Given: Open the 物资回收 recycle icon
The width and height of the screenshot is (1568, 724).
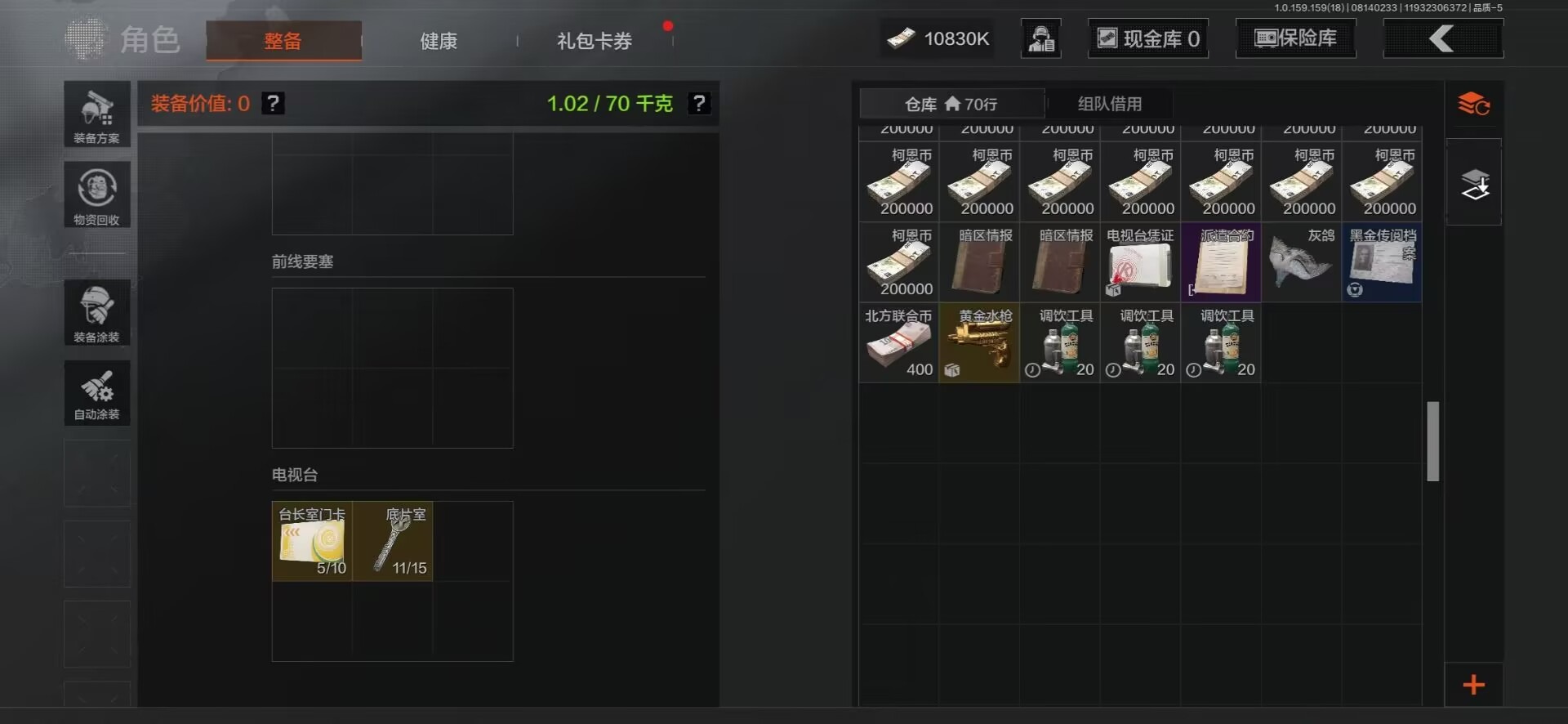Looking at the screenshot, I should (97, 194).
